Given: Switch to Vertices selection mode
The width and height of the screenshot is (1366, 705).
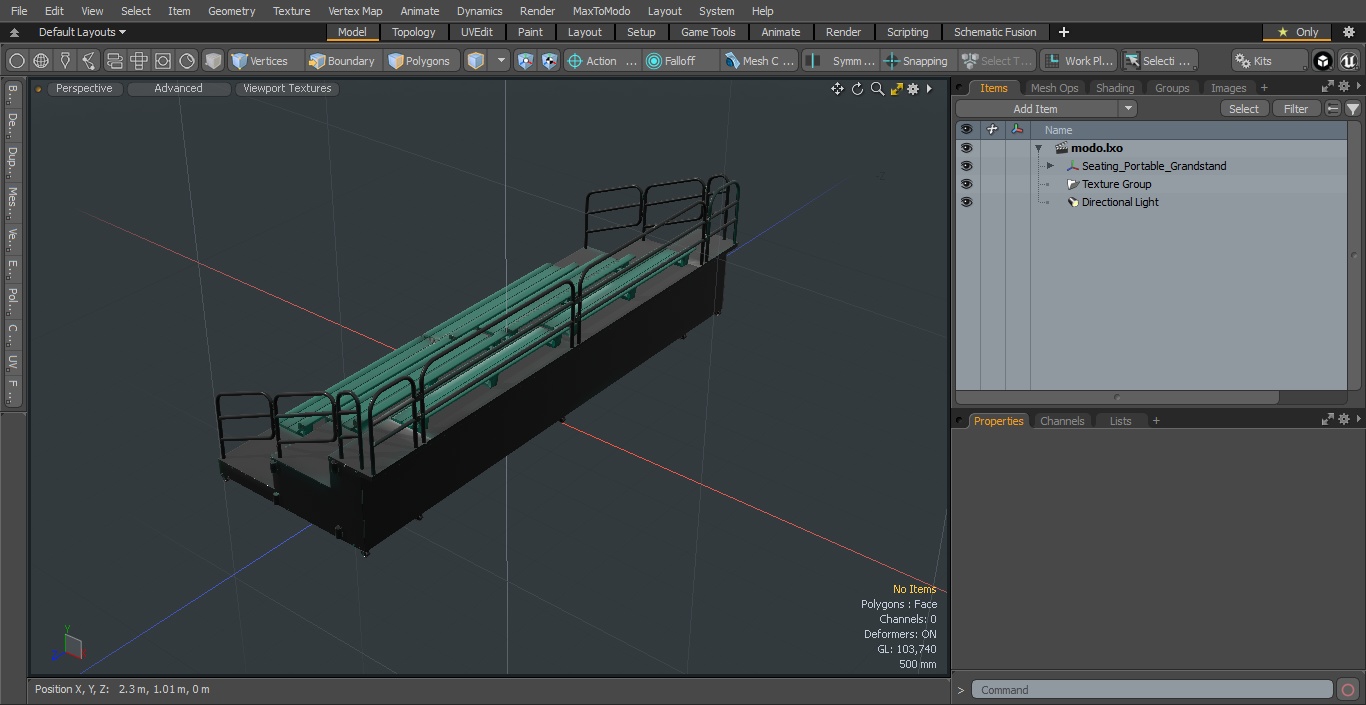Looking at the screenshot, I should click(x=260, y=61).
